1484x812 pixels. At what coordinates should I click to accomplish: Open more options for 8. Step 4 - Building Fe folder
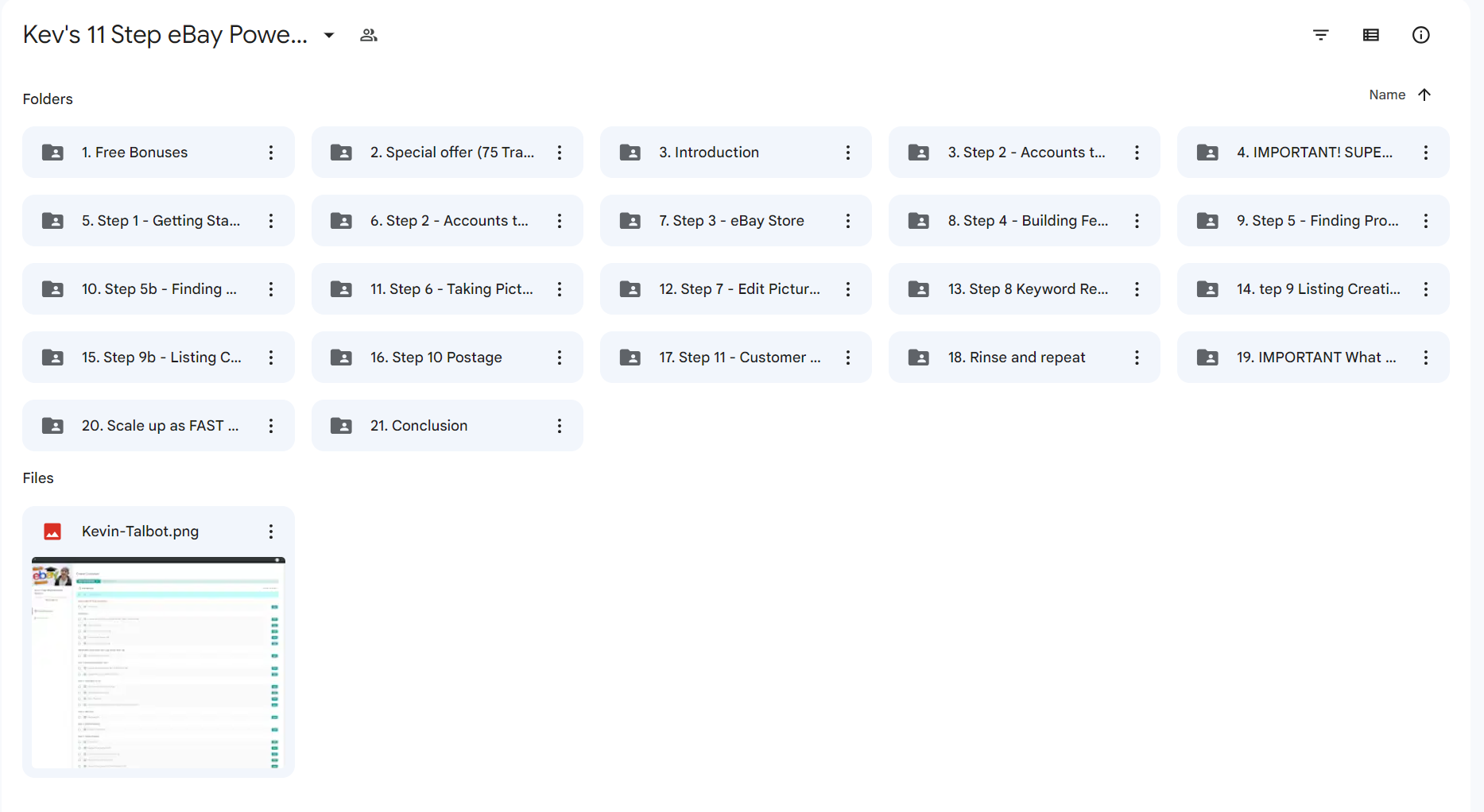pos(1137,221)
